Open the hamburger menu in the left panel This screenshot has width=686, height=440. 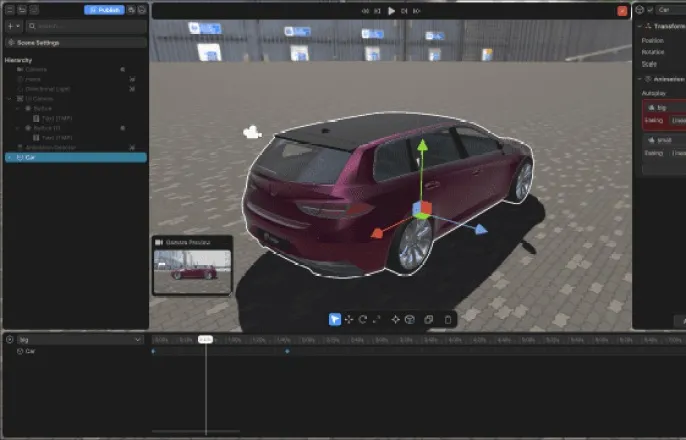click(x=10, y=10)
